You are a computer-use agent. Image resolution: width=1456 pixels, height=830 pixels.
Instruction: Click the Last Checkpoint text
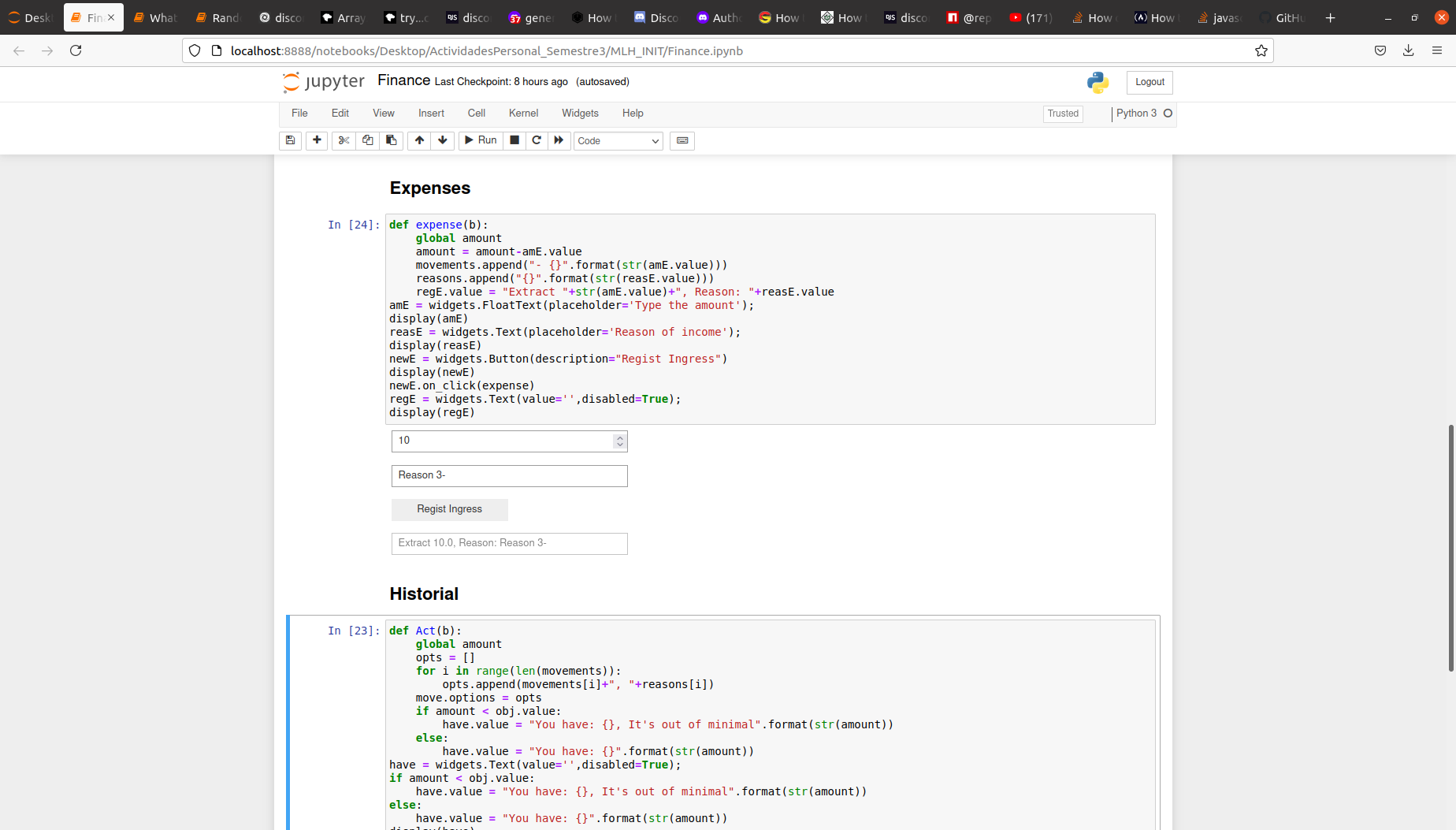click(x=501, y=81)
